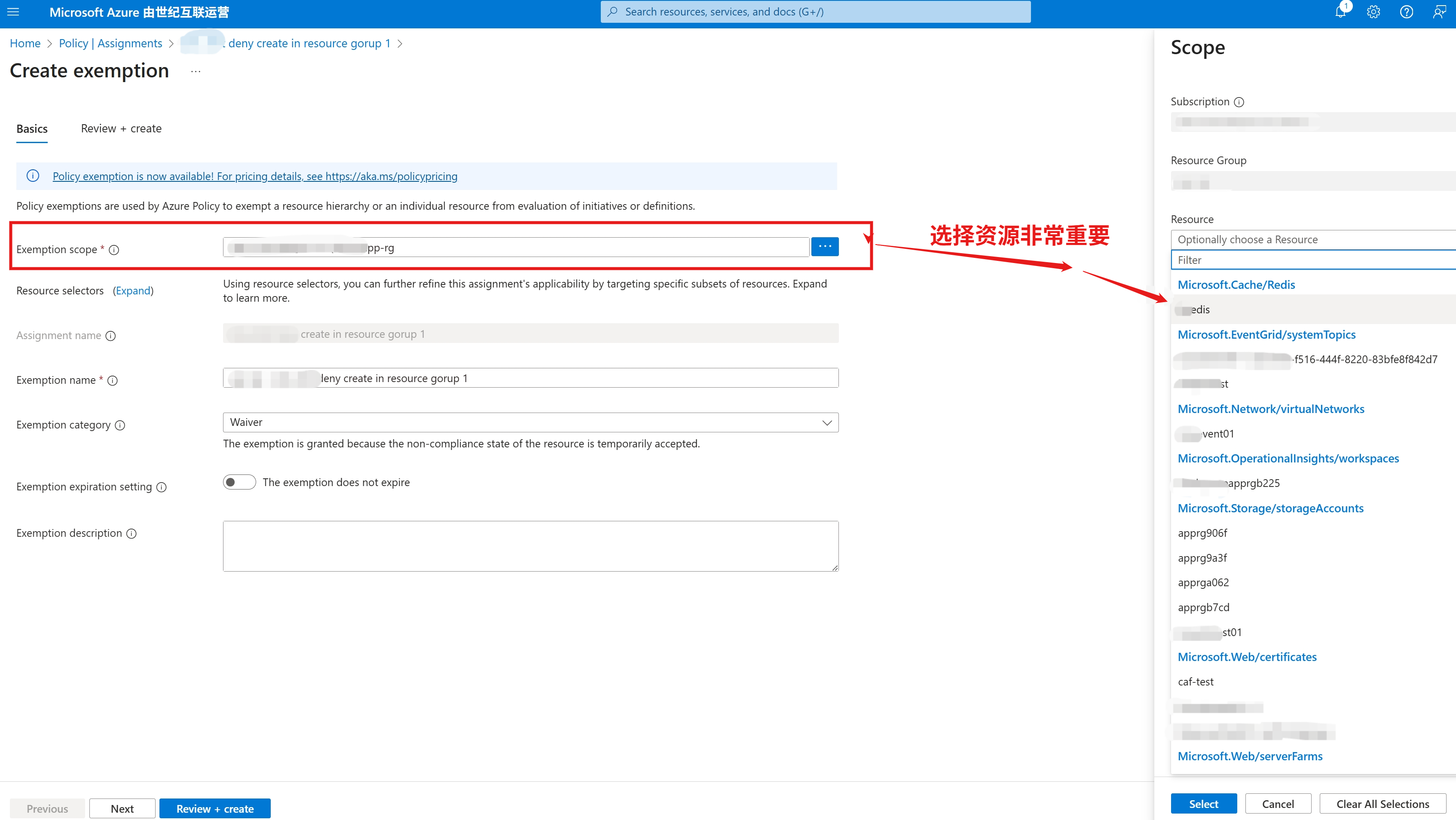Open the Exemption category Waiver dropdown
The image size is (1456, 820).
[x=530, y=422]
